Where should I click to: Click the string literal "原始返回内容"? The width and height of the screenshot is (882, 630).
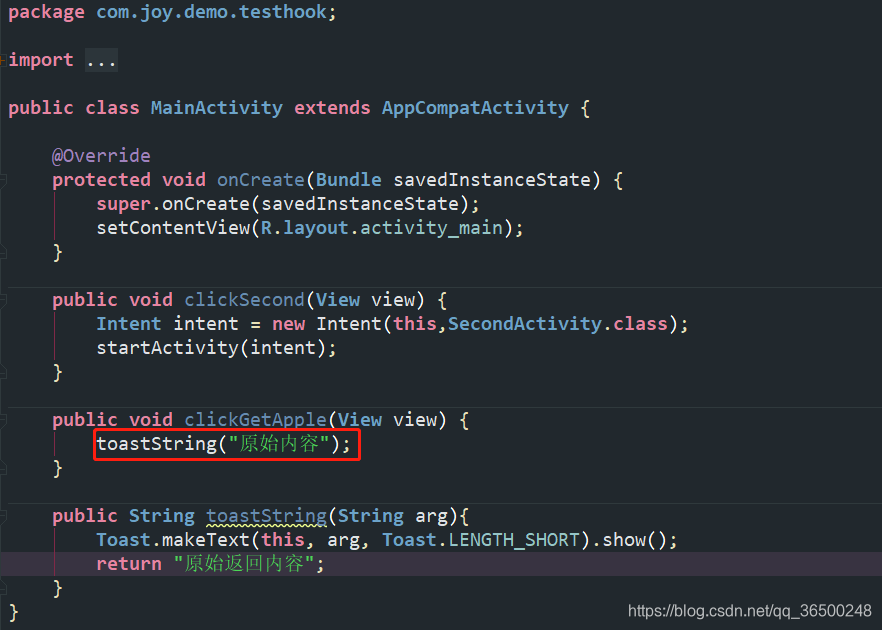click(245, 564)
